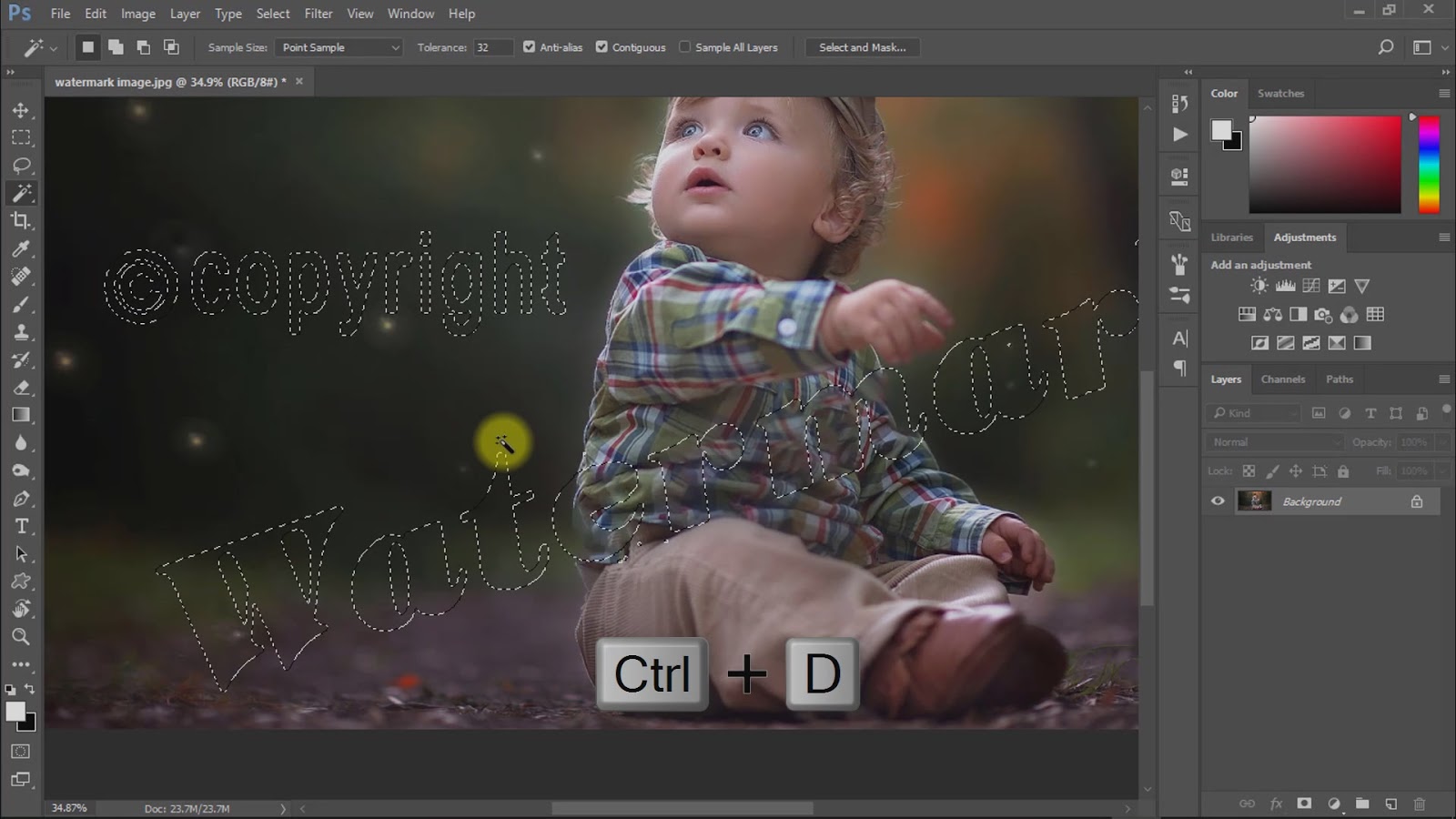The width and height of the screenshot is (1456, 819).
Task: Activate the Horizontal Type tool
Action: coord(20,526)
